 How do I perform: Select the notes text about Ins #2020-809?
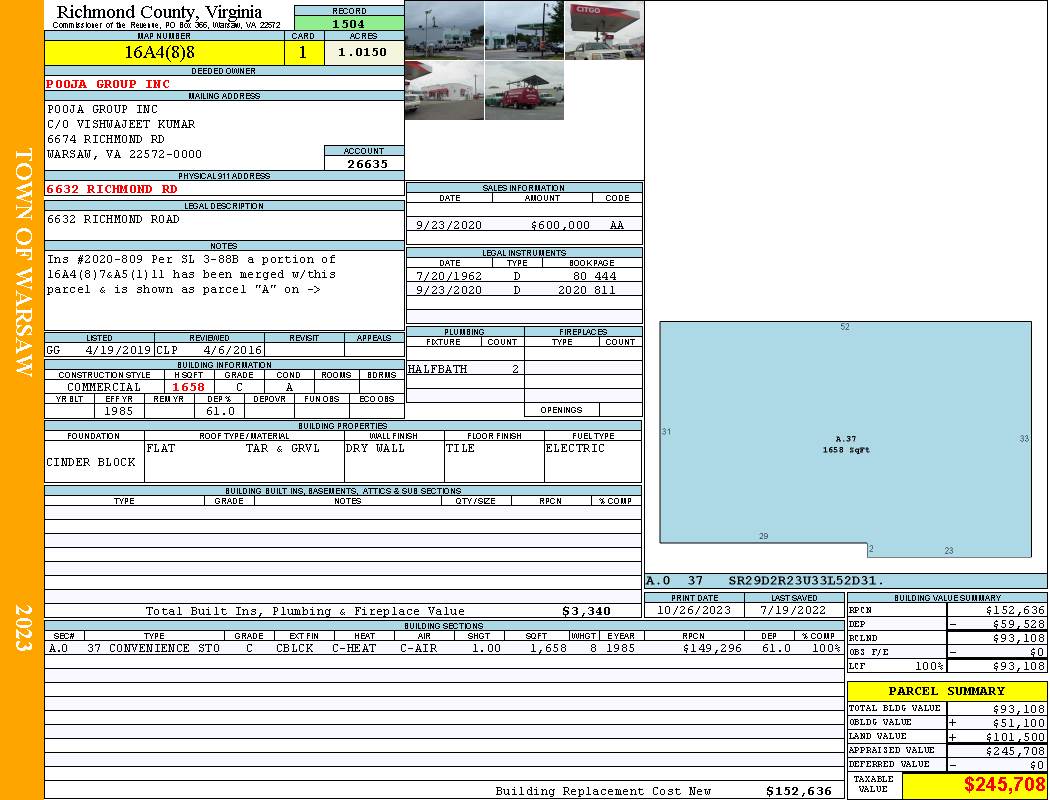[190, 274]
